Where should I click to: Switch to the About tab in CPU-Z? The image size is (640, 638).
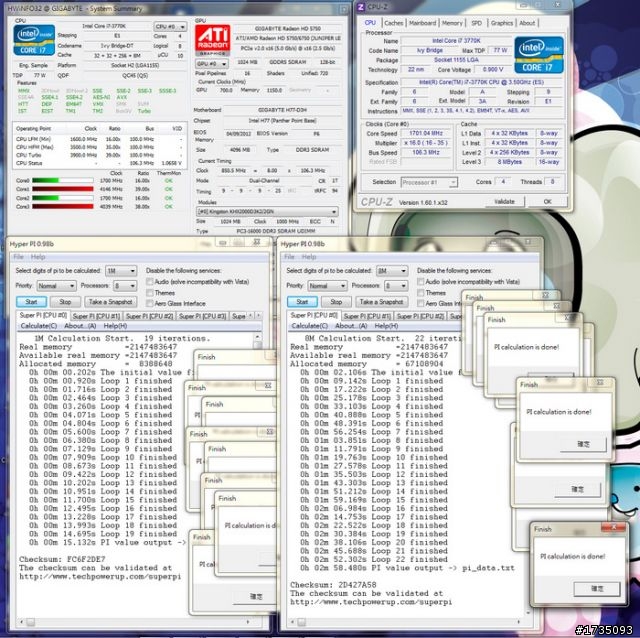[527, 23]
